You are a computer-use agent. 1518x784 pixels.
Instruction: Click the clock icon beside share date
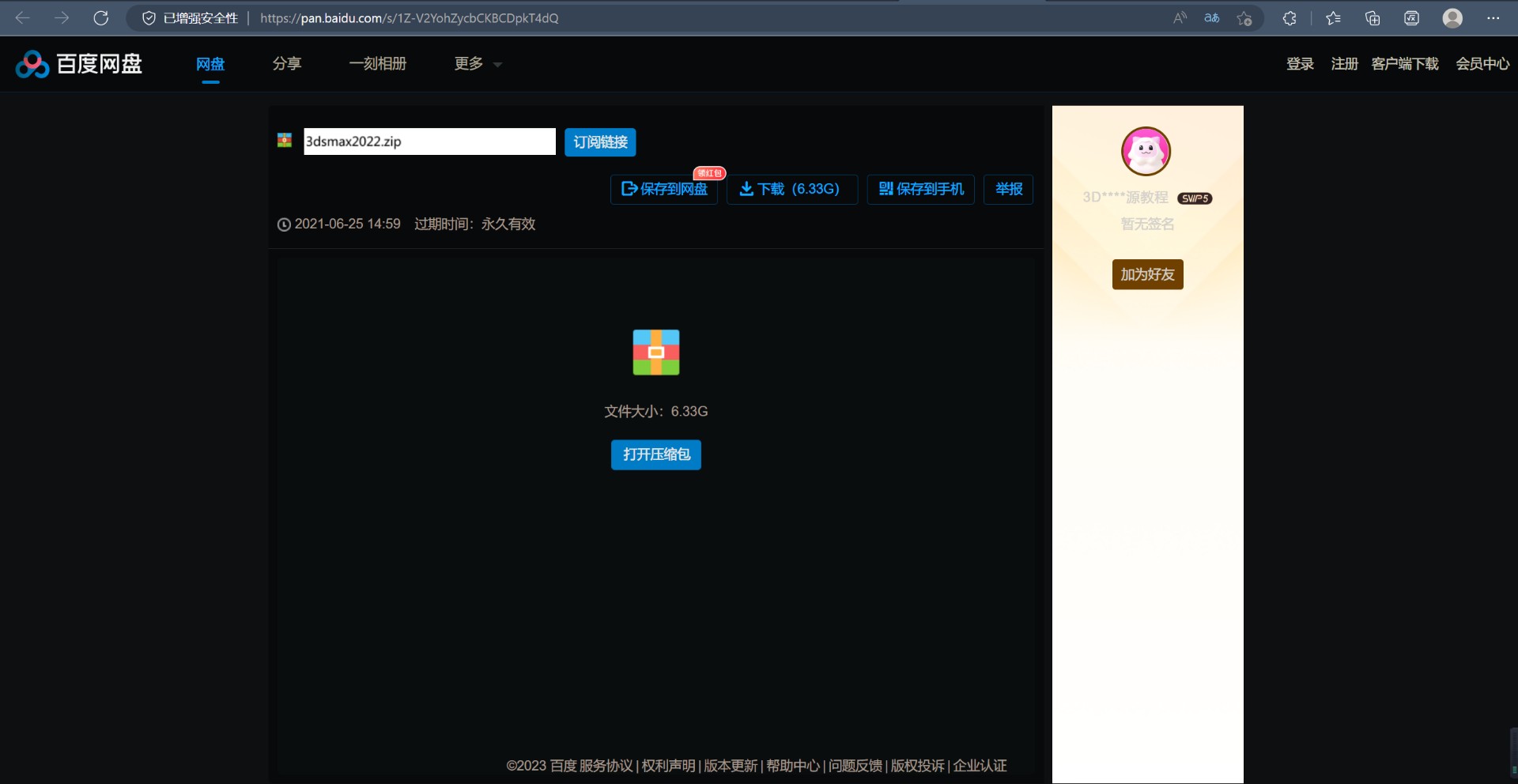pos(284,224)
